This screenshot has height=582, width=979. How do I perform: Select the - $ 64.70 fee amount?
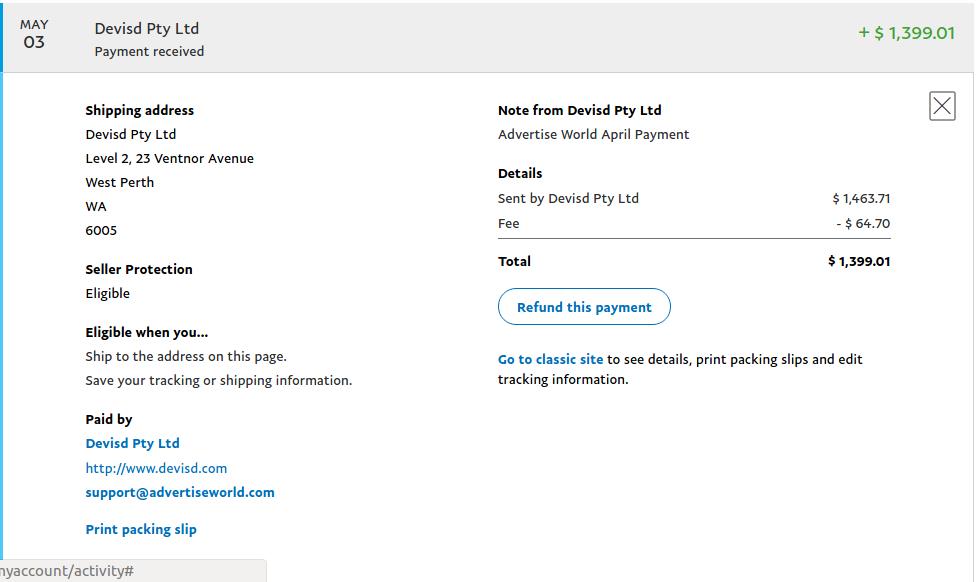[863, 224]
